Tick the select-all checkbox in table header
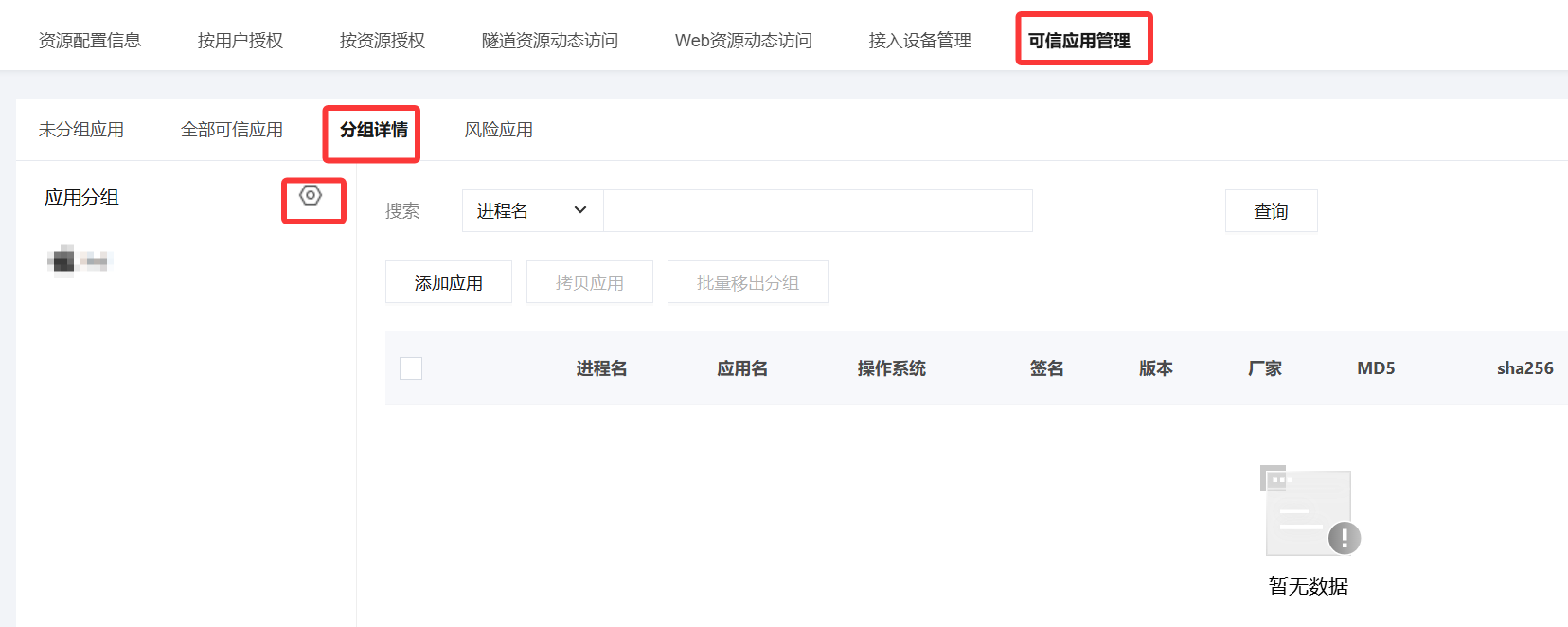 click(x=411, y=368)
